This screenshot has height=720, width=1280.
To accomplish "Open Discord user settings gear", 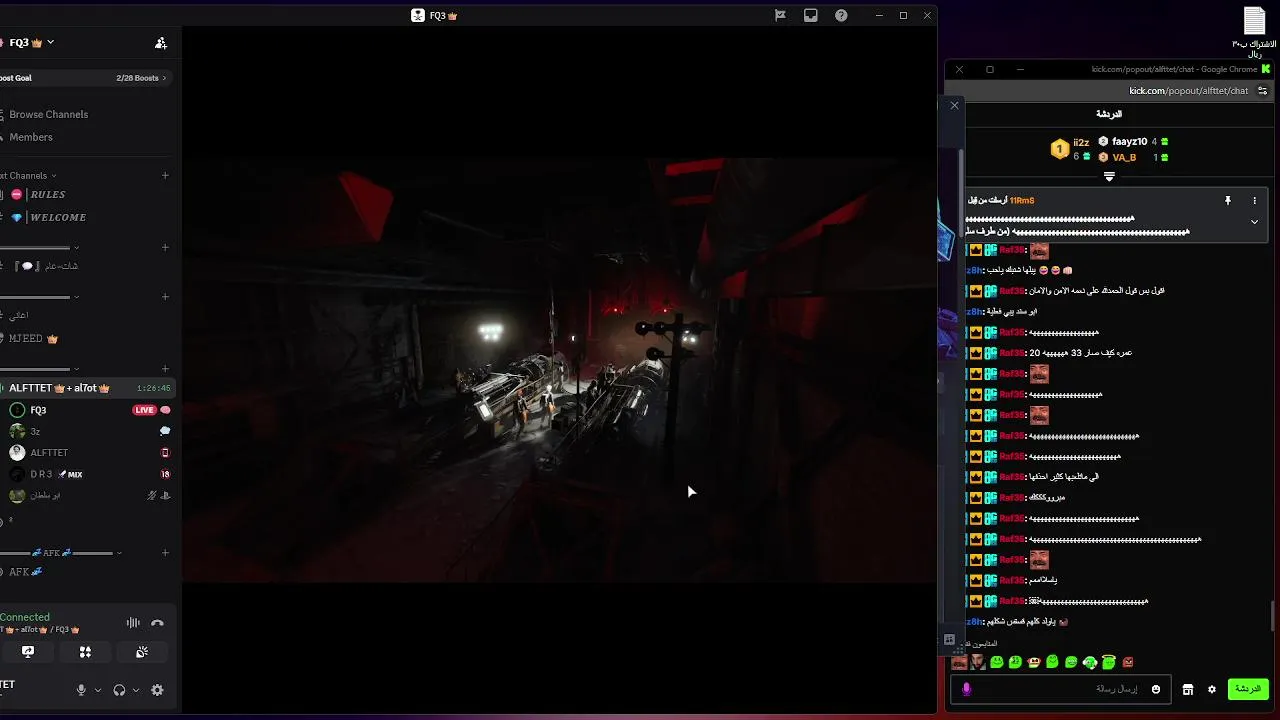I will pos(157,690).
